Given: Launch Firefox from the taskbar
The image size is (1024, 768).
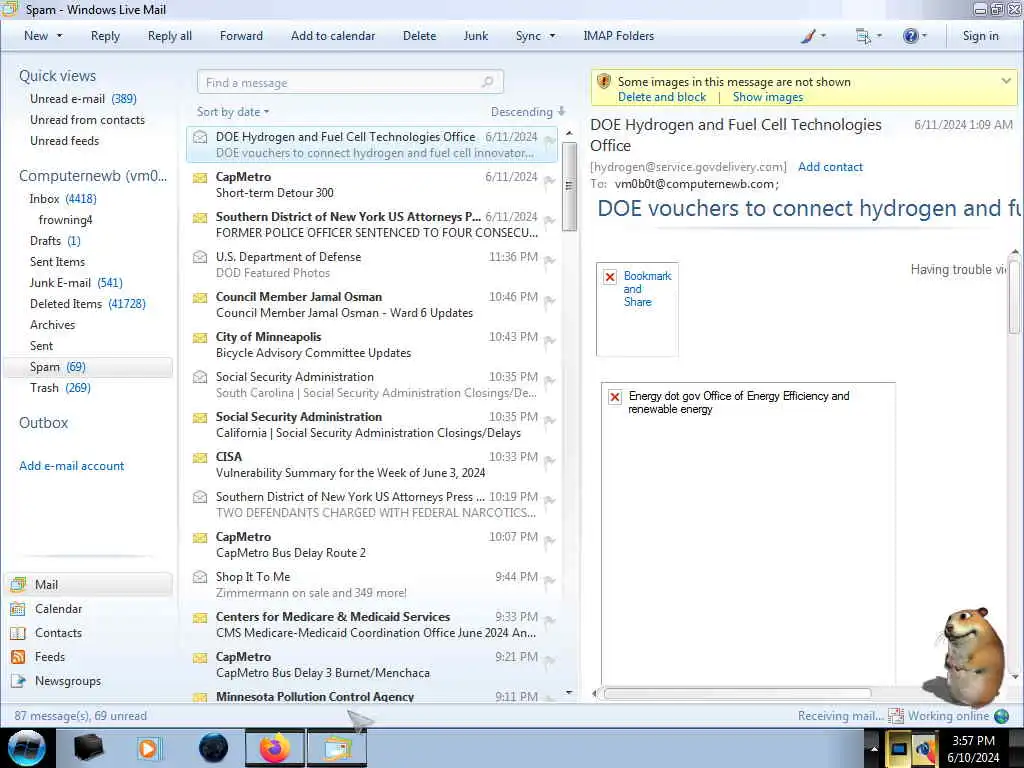Looking at the screenshot, I should click(275, 748).
